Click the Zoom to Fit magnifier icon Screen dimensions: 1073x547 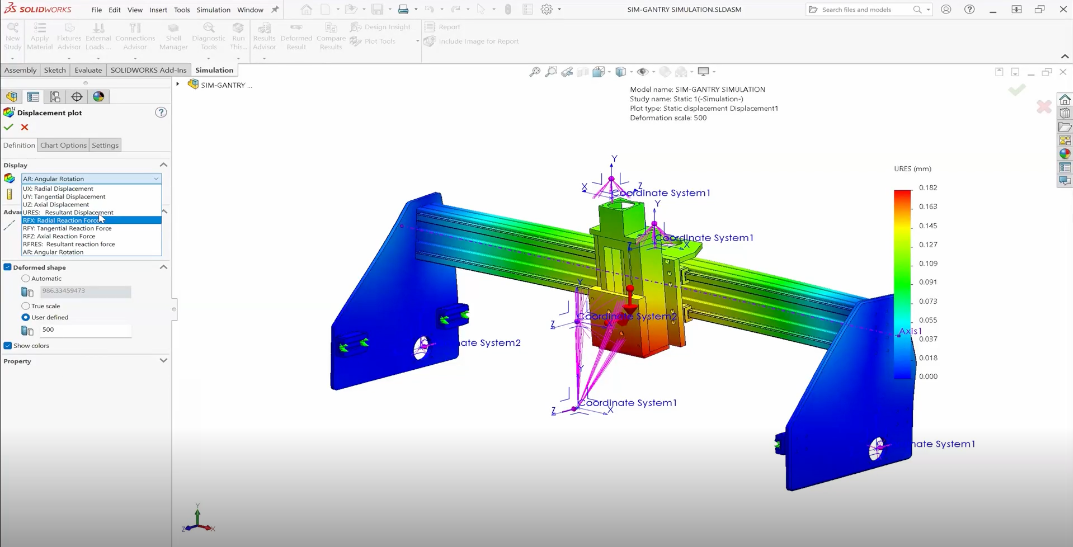coord(535,72)
